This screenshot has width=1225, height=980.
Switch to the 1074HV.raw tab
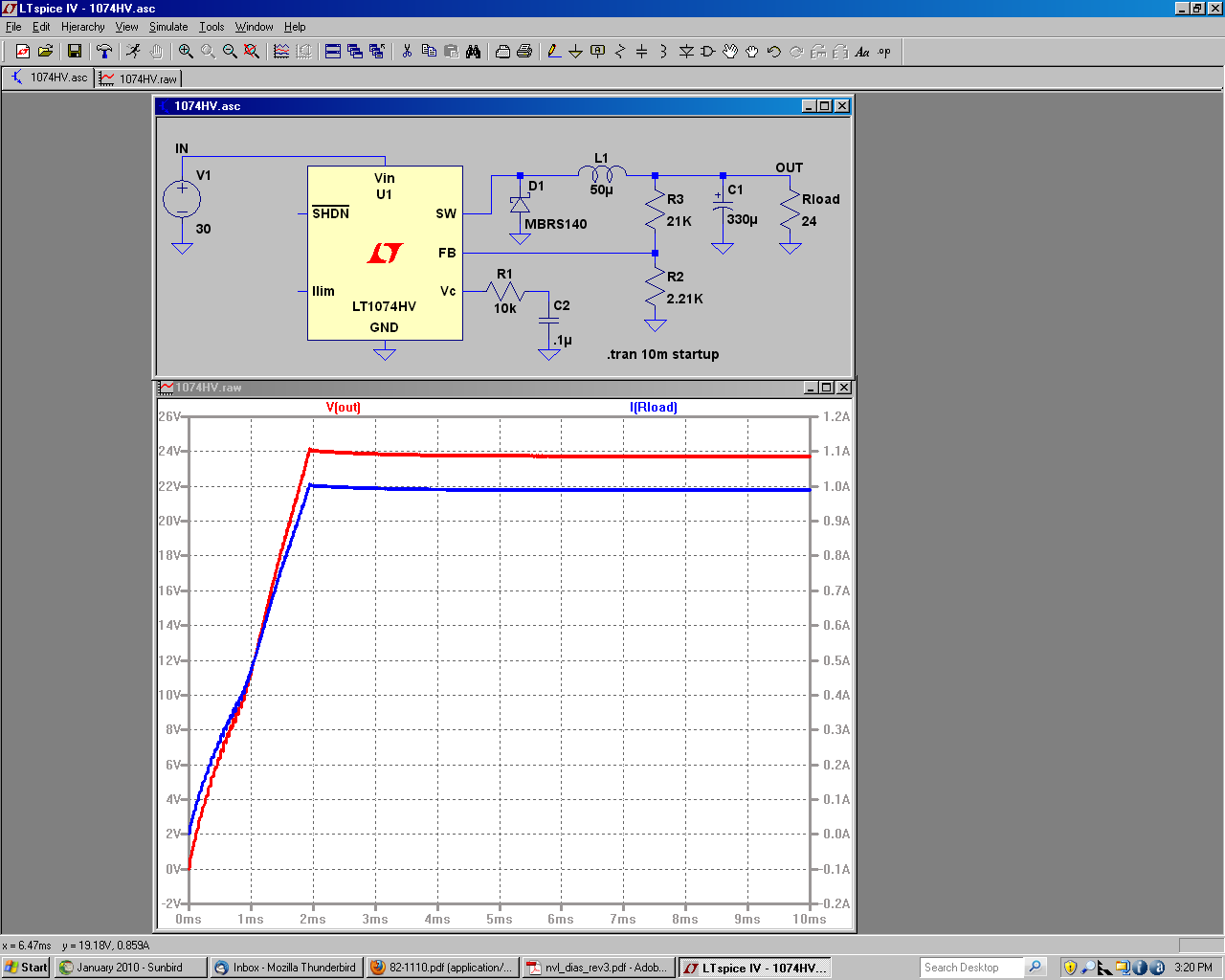point(139,78)
